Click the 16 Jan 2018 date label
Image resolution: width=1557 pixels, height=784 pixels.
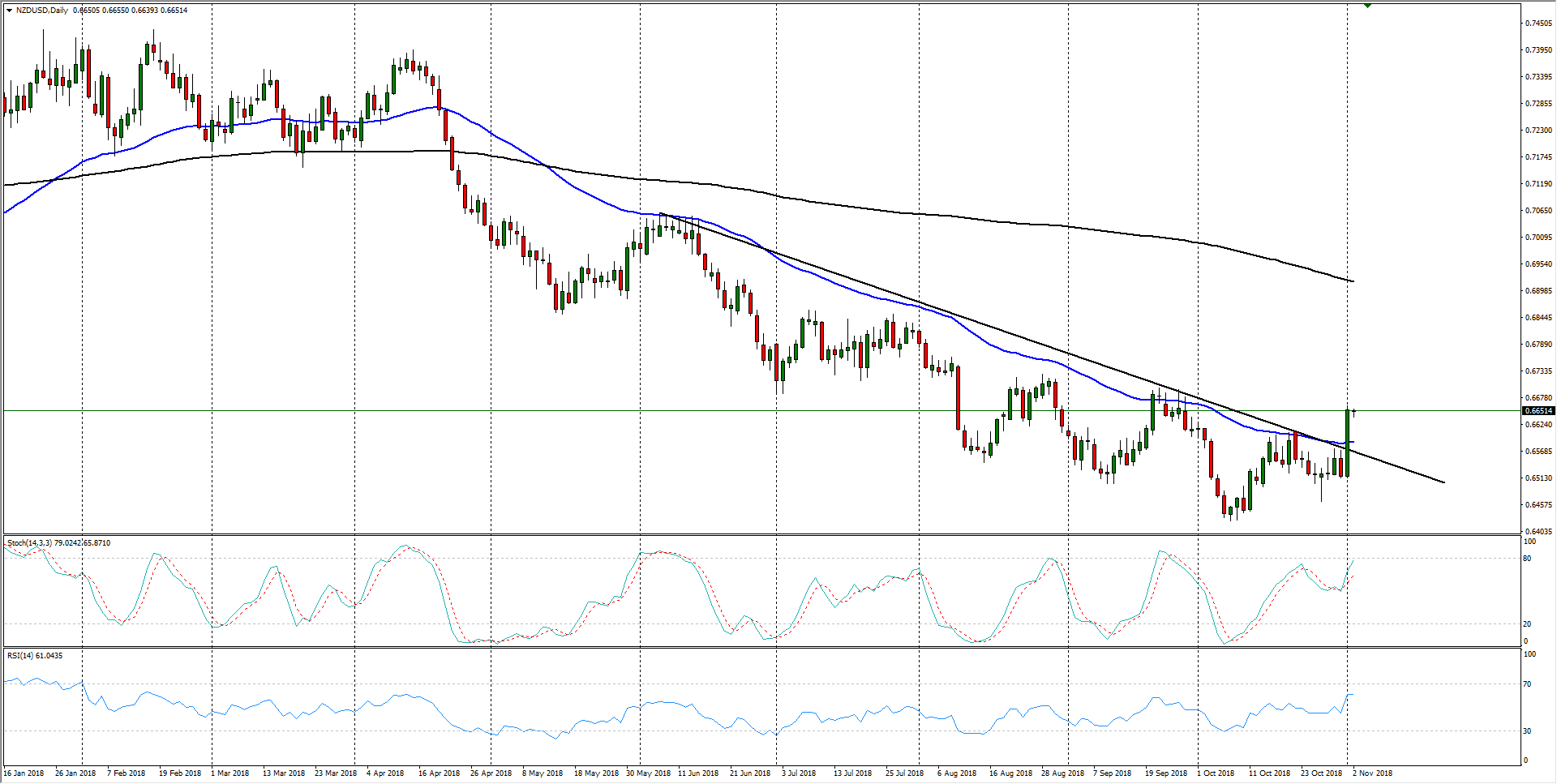click(24, 773)
